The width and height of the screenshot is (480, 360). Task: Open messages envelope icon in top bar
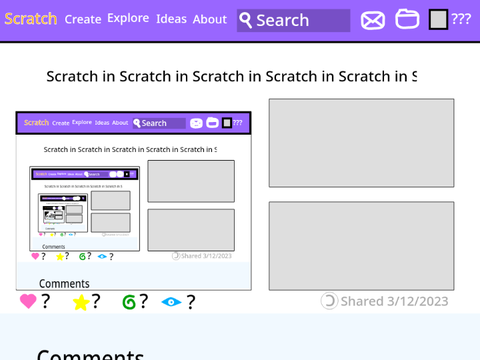(373, 20)
